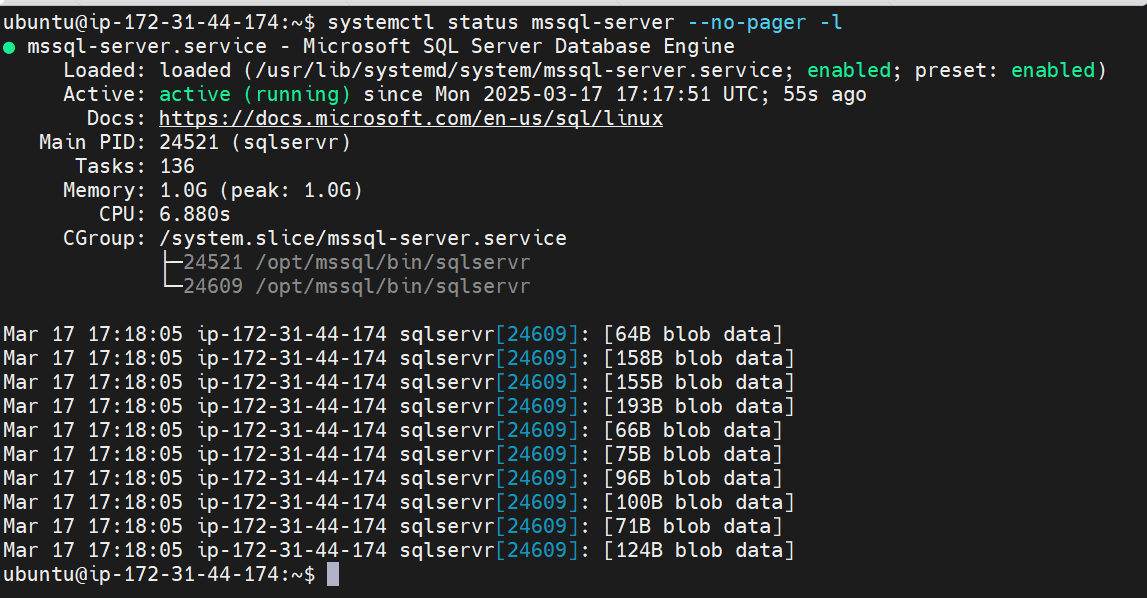Click the Tasks value 136

tap(177, 166)
